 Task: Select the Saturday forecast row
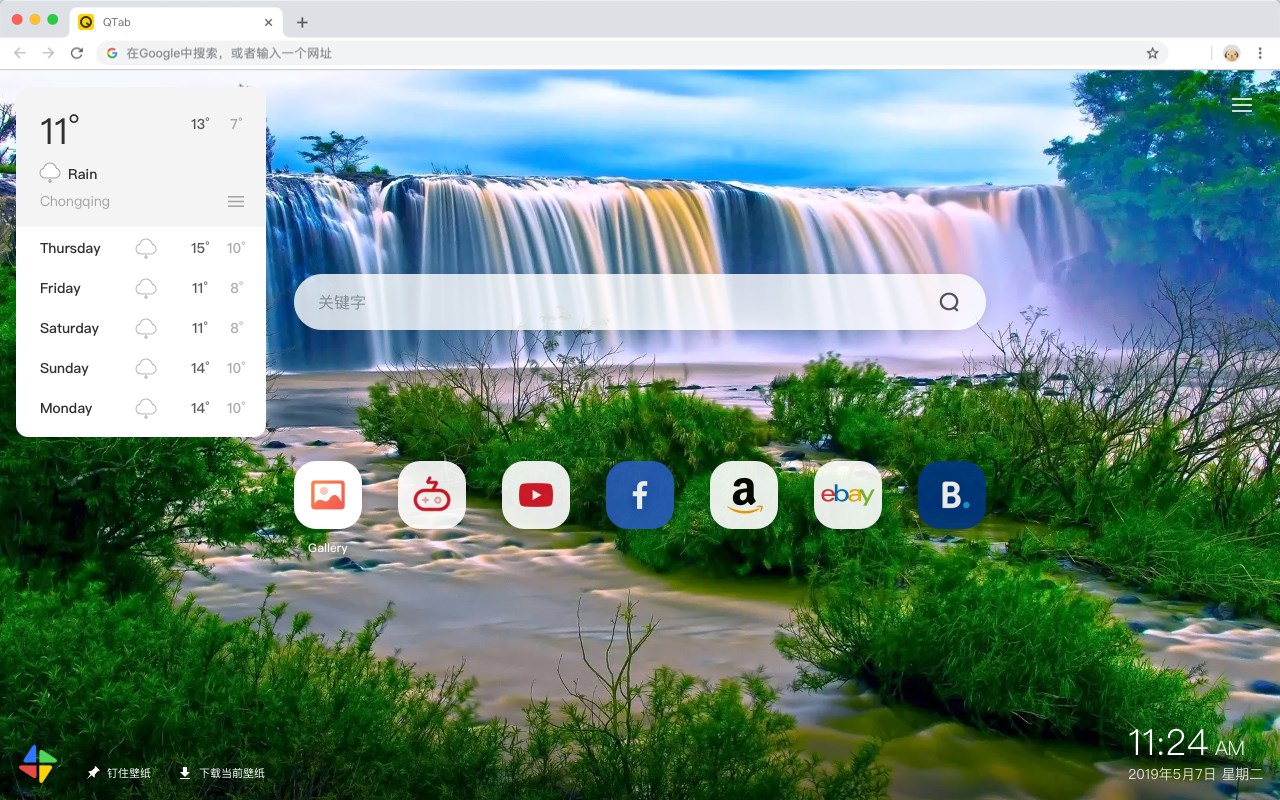(x=141, y=328)
